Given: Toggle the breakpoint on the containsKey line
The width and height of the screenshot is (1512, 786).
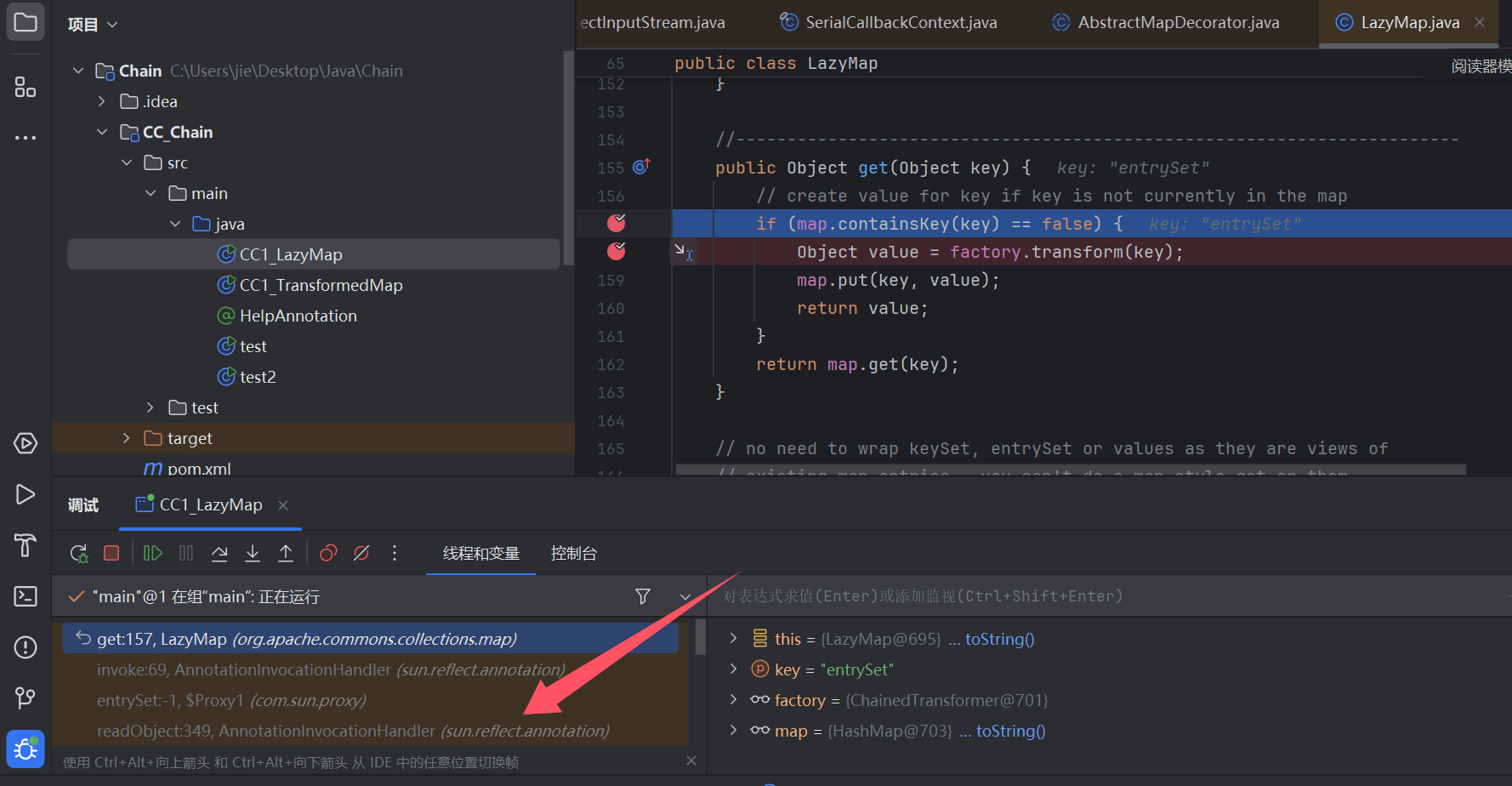Looking at the screenshot, I should (617, 223).
